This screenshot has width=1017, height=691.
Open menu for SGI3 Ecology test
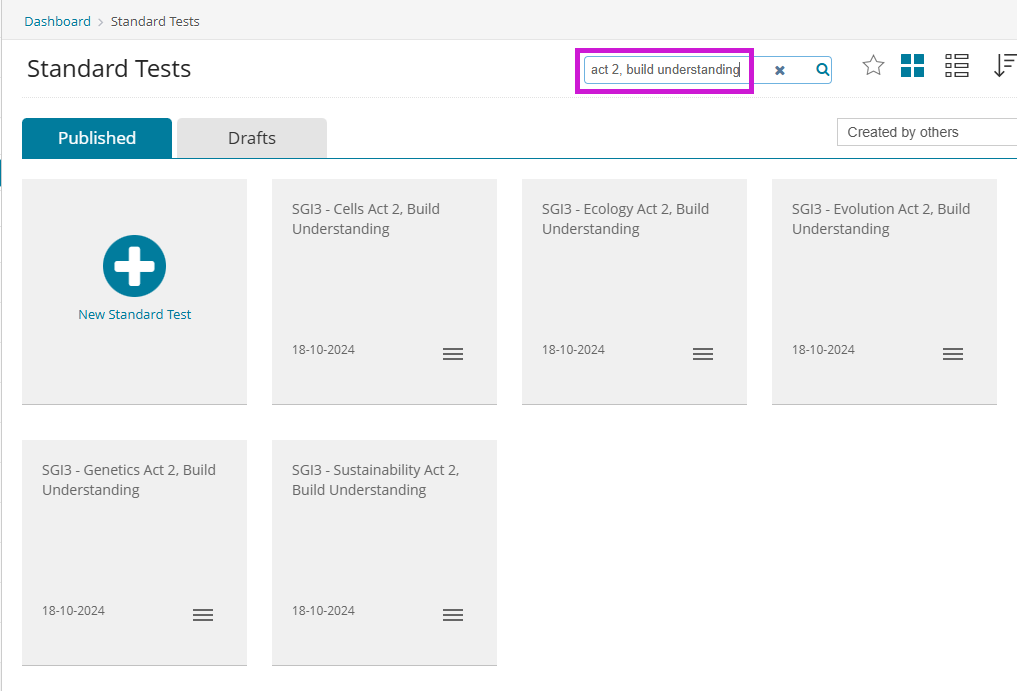pyautogui.click(x=703, y=354)
